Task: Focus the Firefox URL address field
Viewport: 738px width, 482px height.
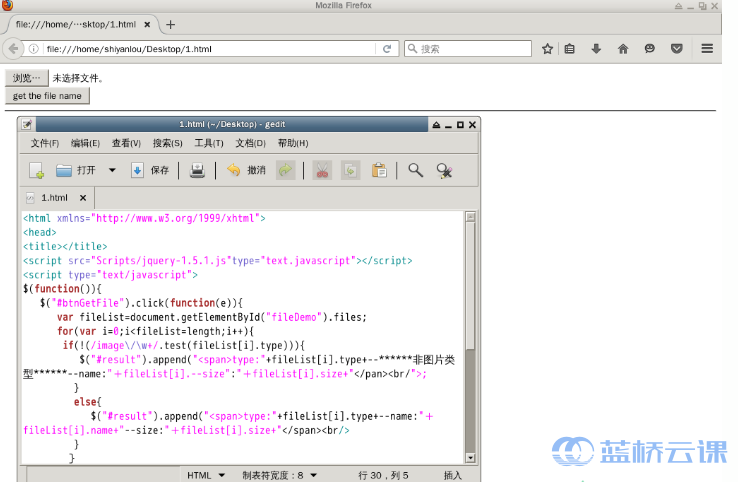Action: (x=209, y=48)
